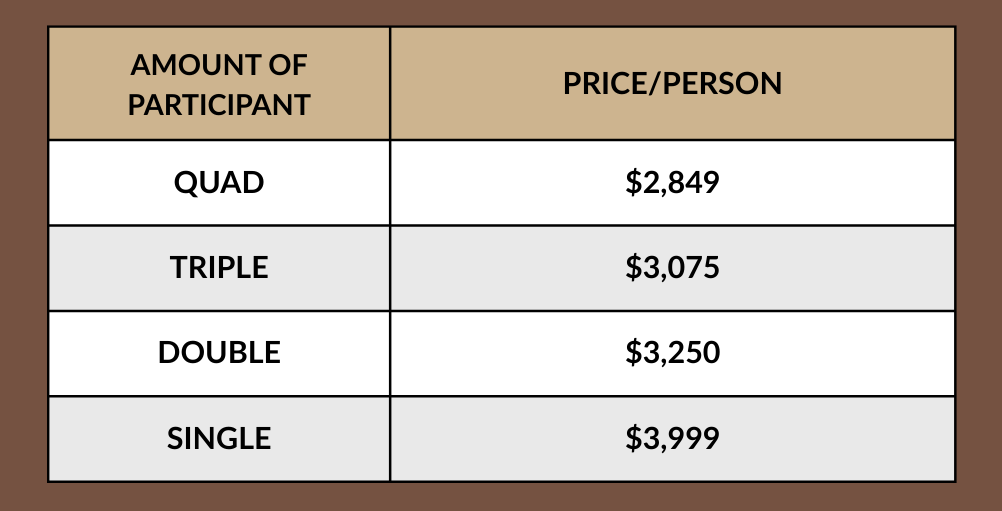Click the QUAD row label
The width and height of the screenshot is (1002, 511).
click(219, 183)
